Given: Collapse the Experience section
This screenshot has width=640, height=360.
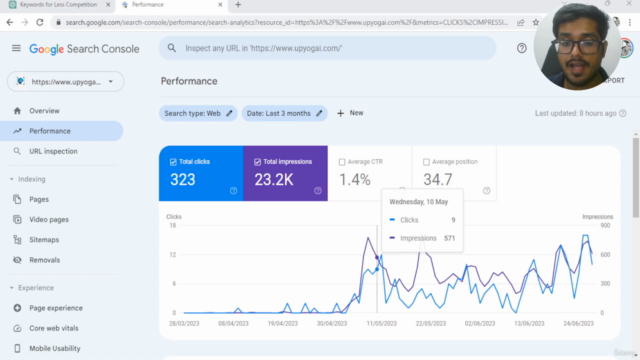Looking at the screenshot, I should [11, 288].
